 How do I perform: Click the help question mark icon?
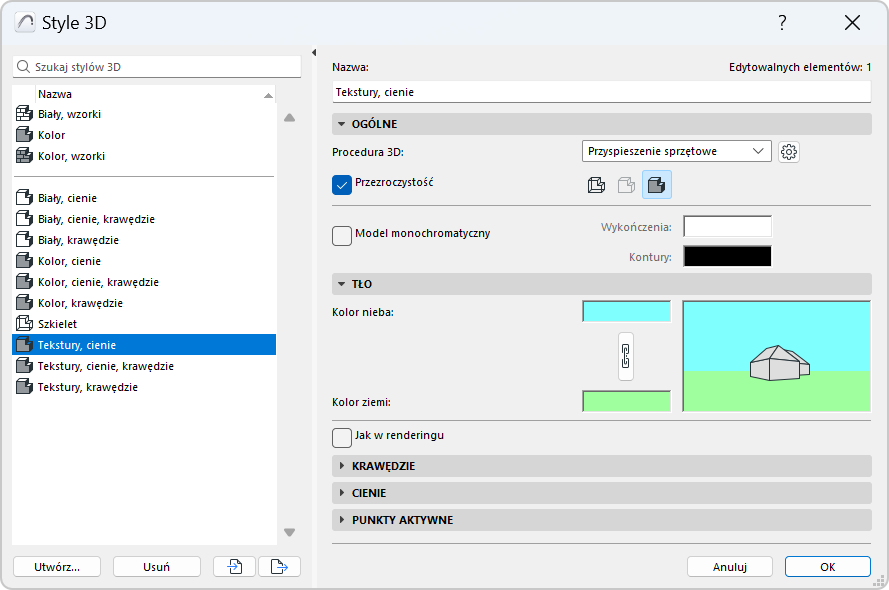pyautogui.click(x=782, y=23)
